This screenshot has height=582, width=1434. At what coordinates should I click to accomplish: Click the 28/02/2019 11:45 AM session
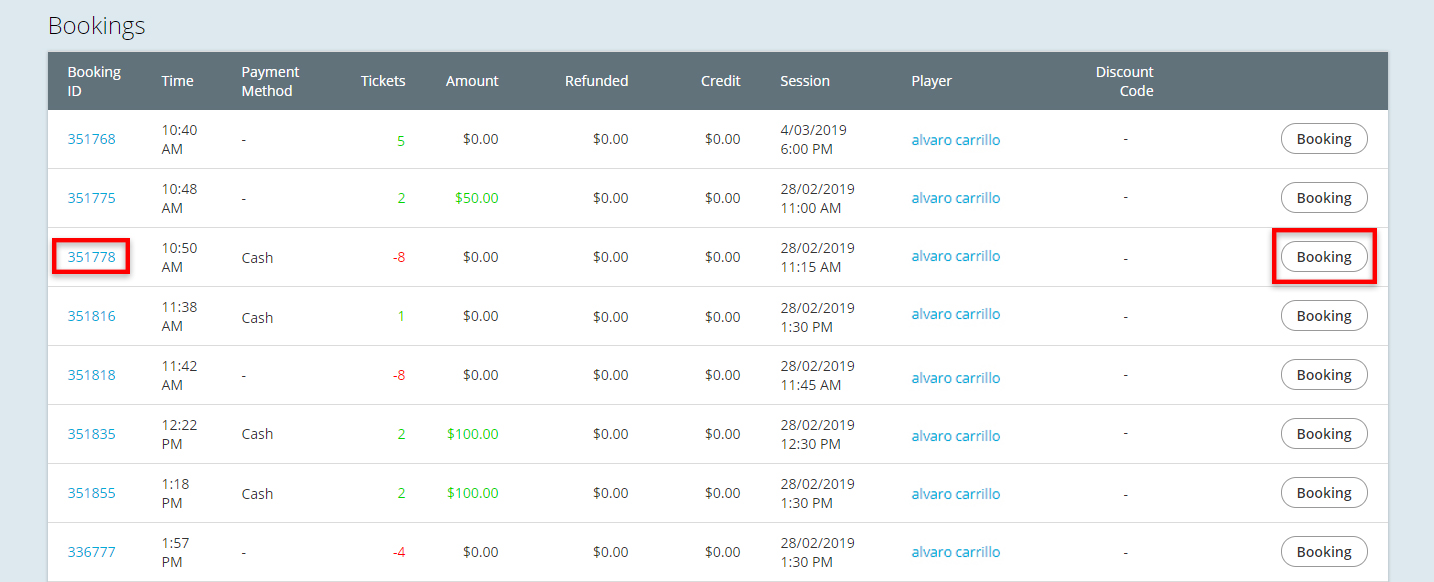pyautogui.click(x=818, y=375)
